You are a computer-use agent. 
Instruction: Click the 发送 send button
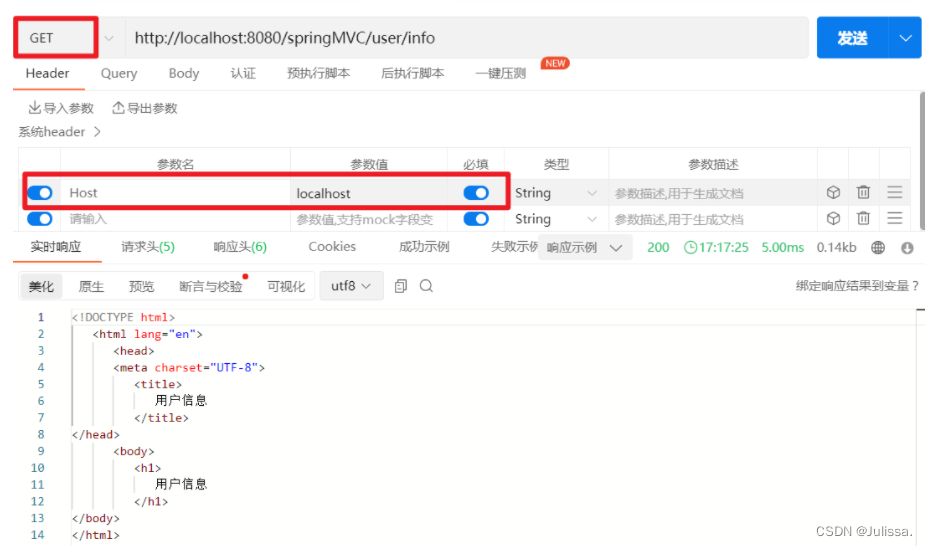click(852, 38)
